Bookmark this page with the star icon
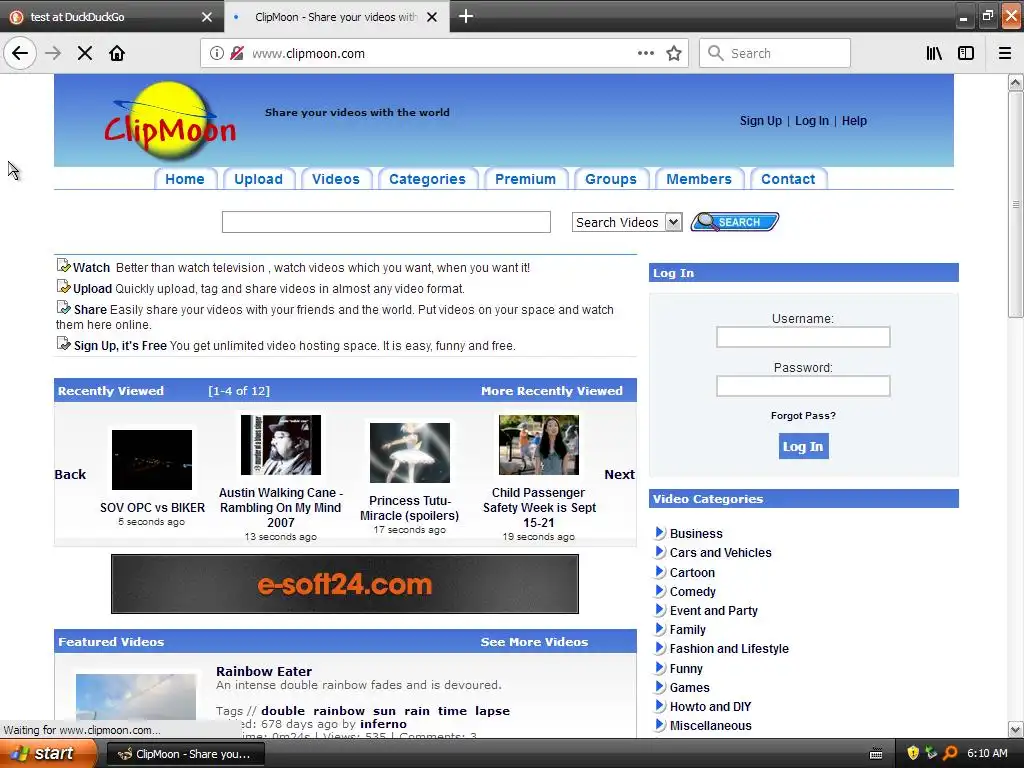The height and width of the screenshot is (768, 1024). point(674,53)
